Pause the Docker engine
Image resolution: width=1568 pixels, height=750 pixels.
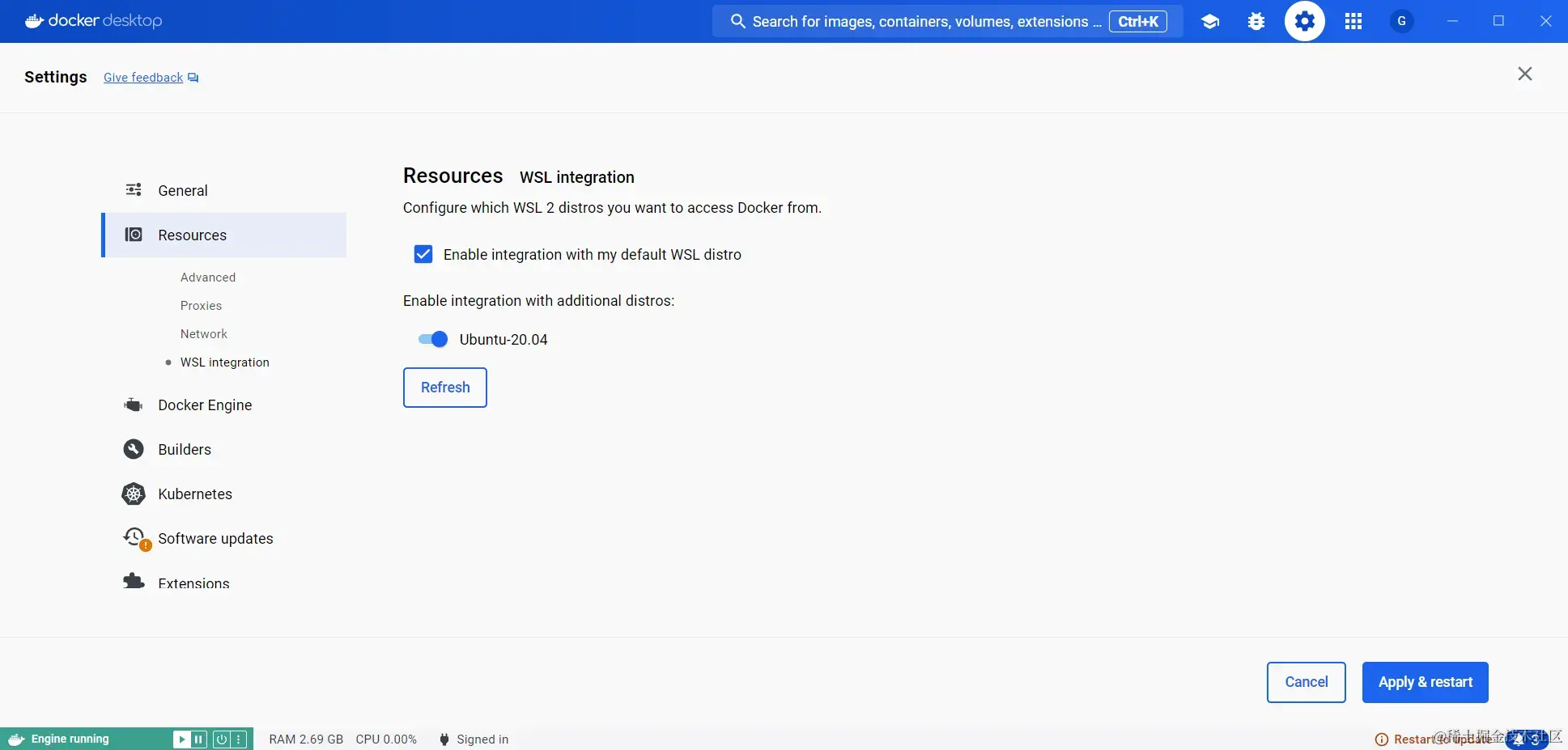198,739
